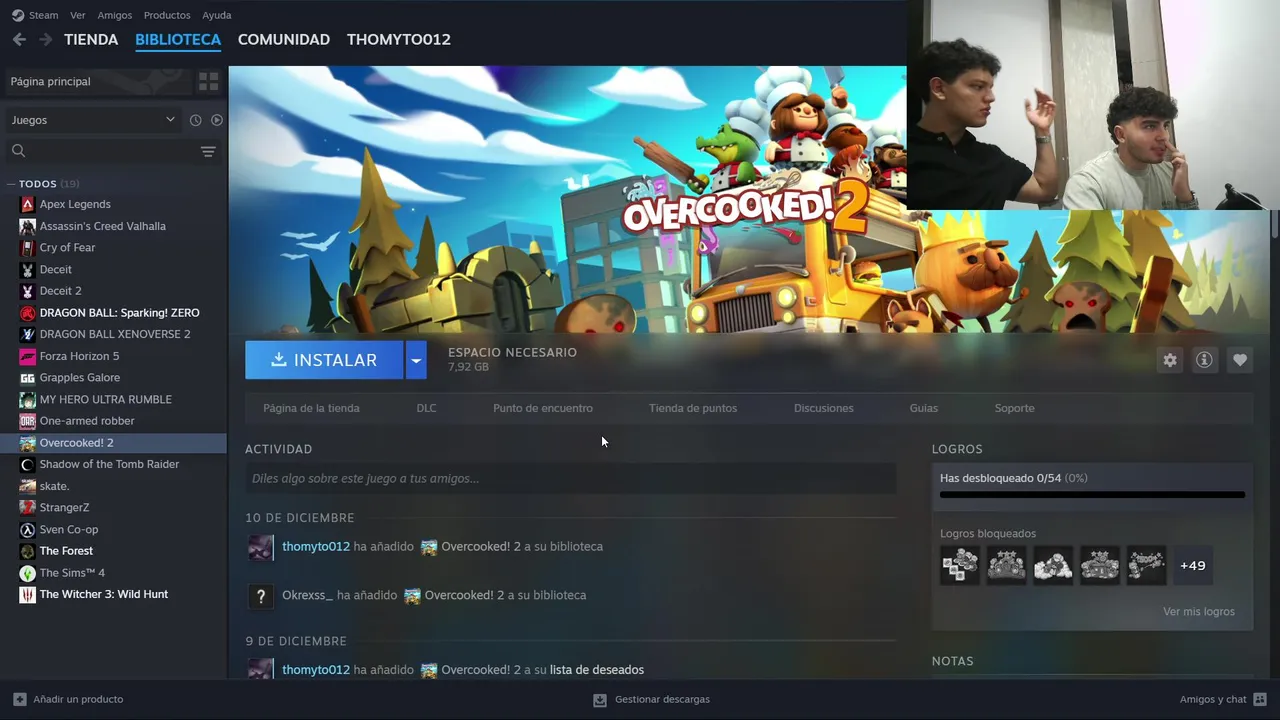This screenshot has height=720, width=1280.
Task: Open the Soporte tab
Action: (1014, 408)
